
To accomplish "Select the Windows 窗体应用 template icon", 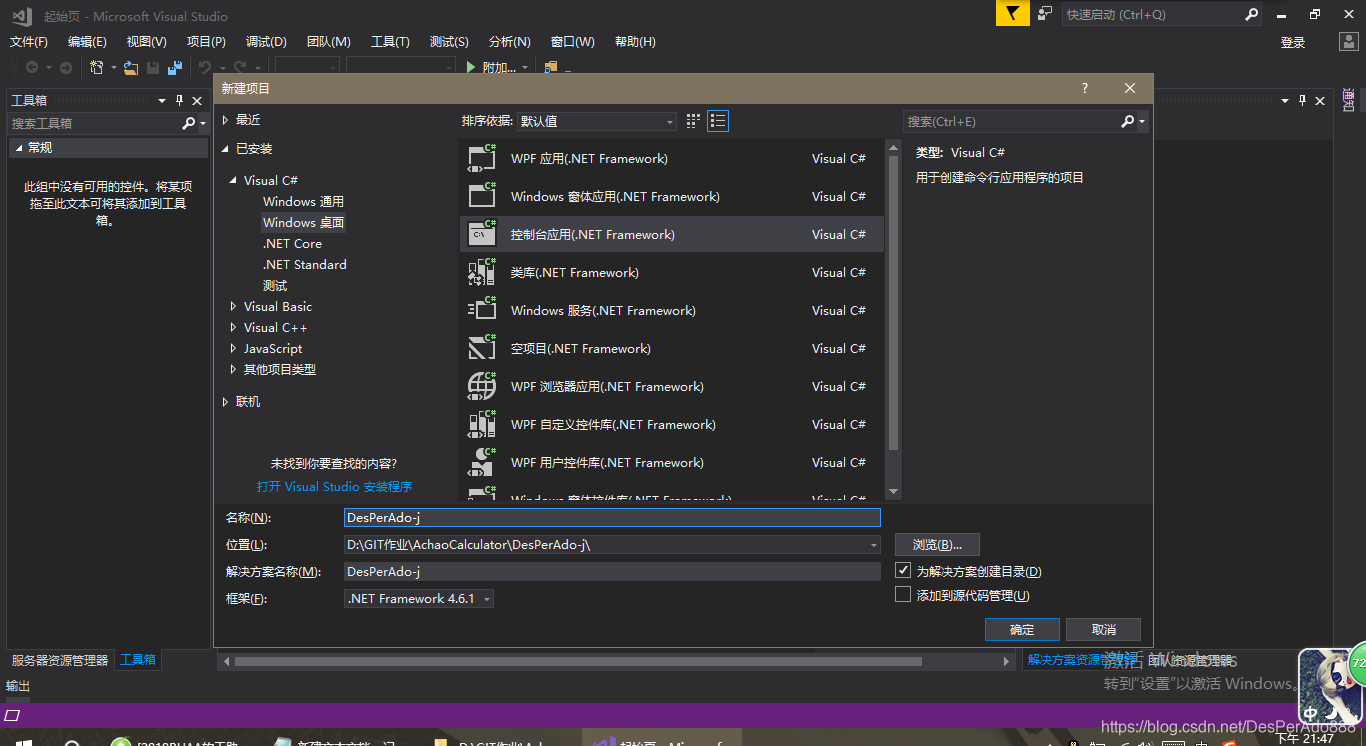I will 482,196.
